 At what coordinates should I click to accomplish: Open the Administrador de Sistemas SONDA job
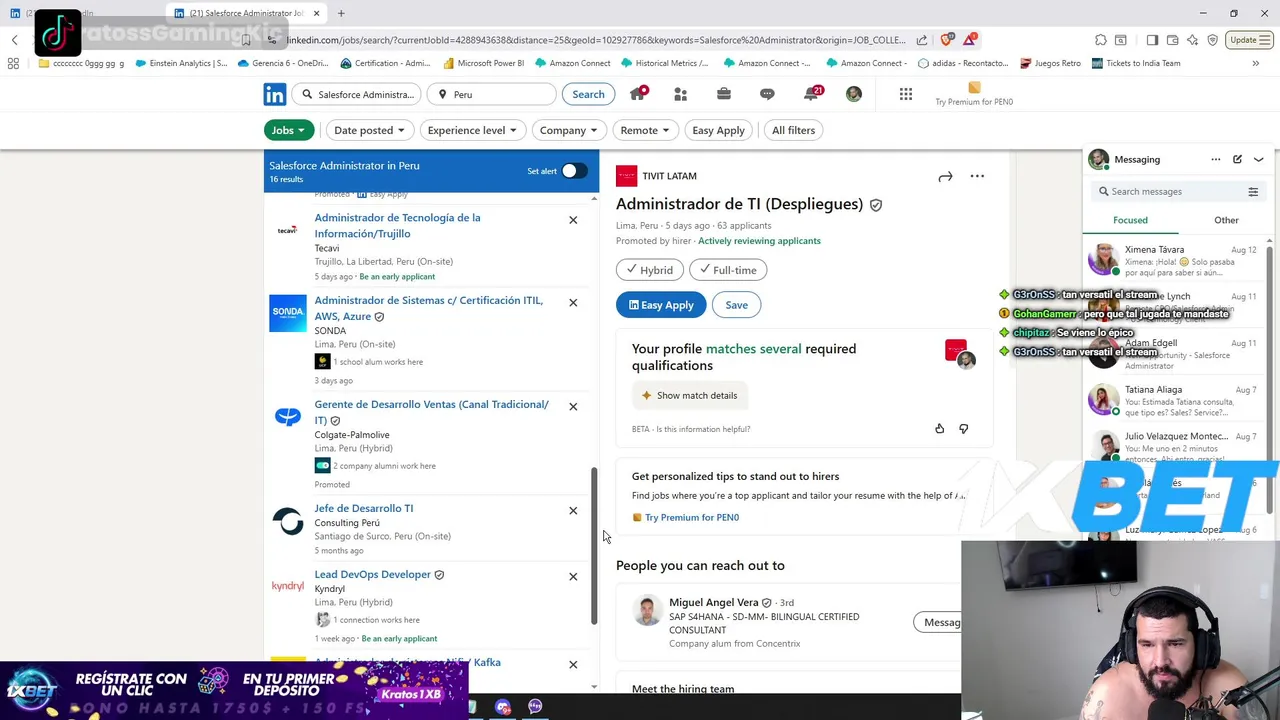(x=428, y=308)
